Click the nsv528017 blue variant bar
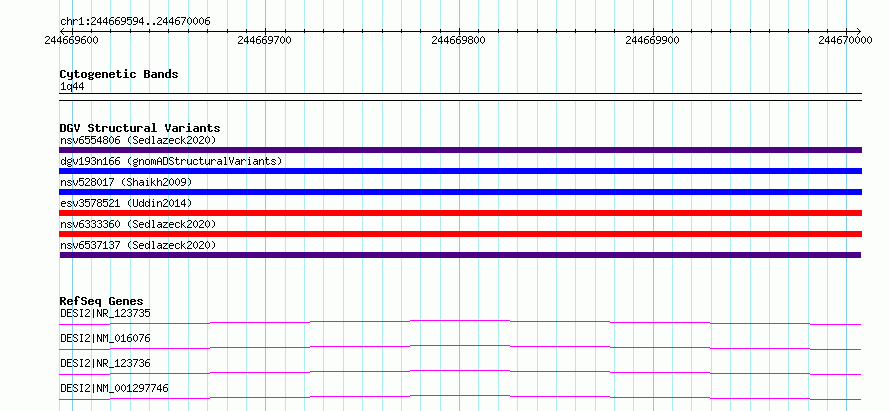890x411 pixels. 460,192
